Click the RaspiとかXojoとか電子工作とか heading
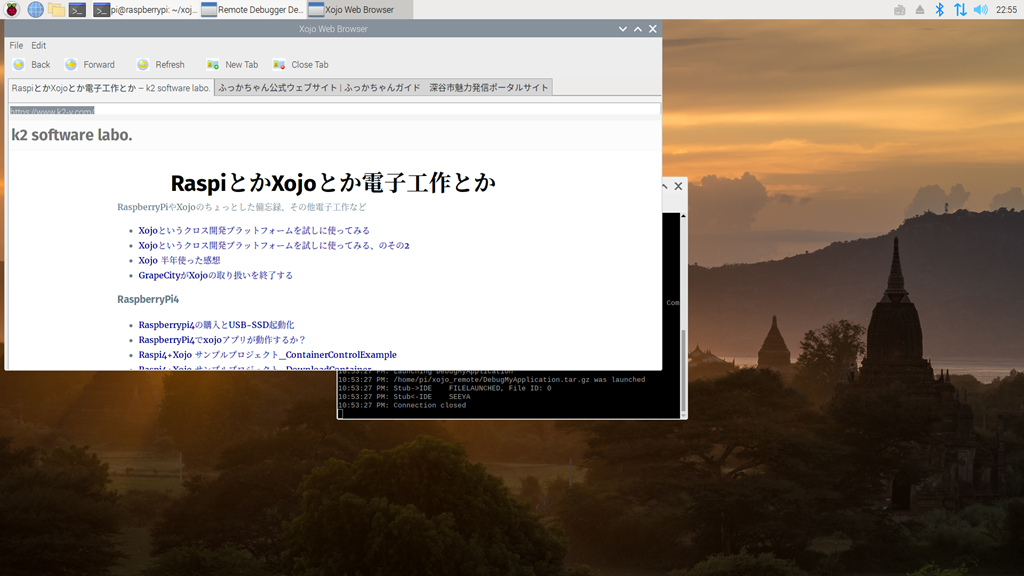The height and width of the screenshot is (576, 1024). coord(333,183)
